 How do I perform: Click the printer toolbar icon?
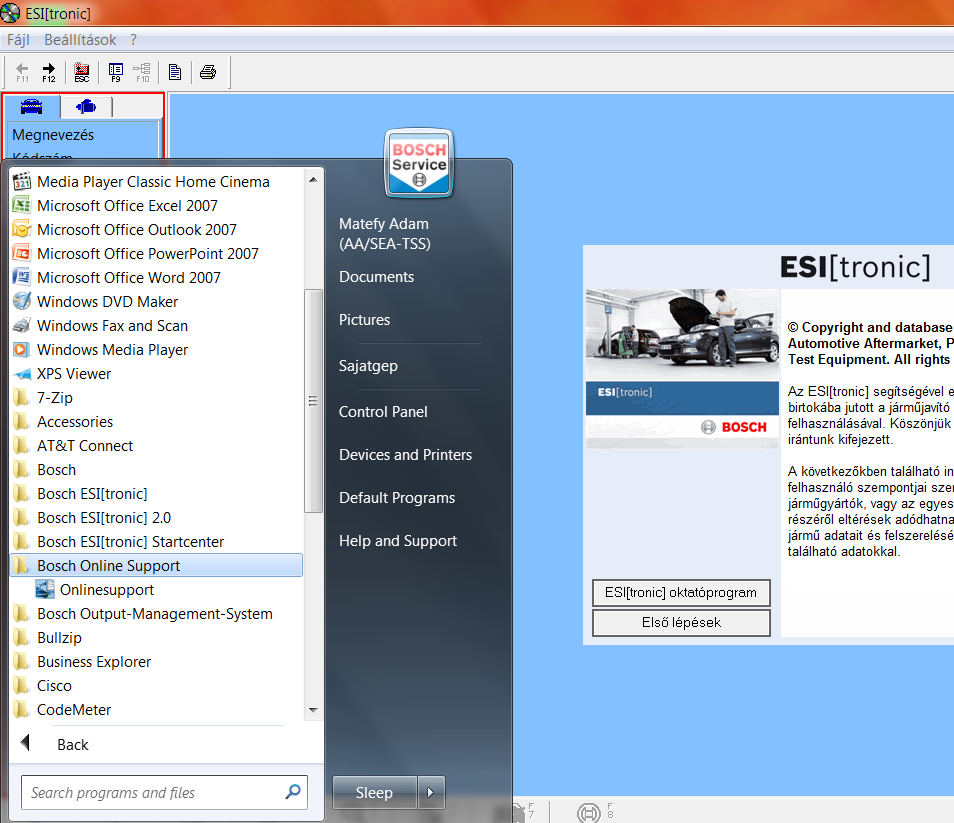pyautogui.click(x=208, y=72)
